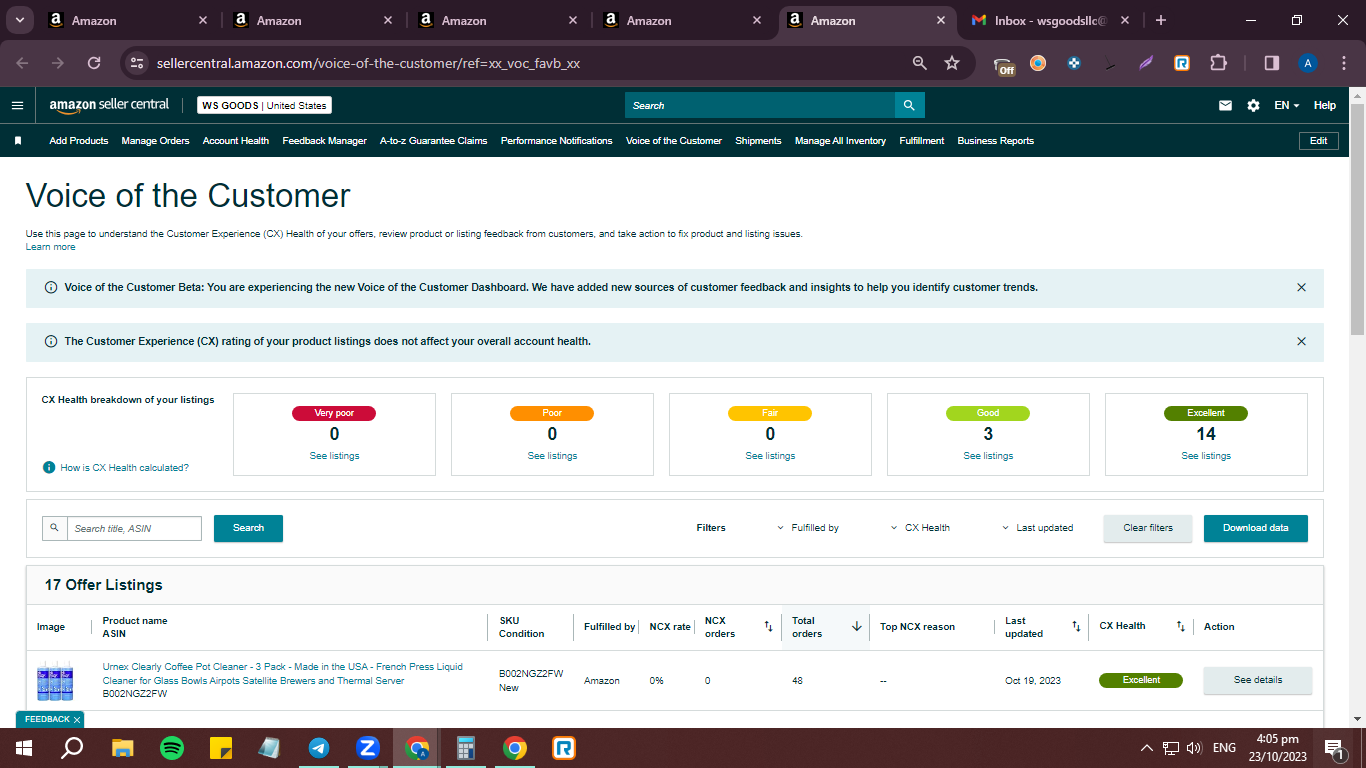Click the extension icon with Off badge

coord(1005,65)
